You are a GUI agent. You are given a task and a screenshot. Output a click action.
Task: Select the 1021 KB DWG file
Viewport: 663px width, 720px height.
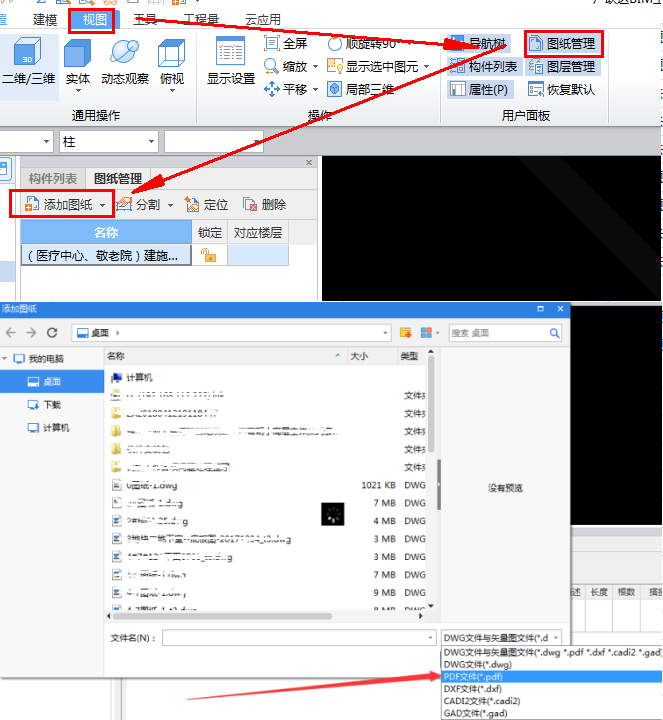[269, 485]
